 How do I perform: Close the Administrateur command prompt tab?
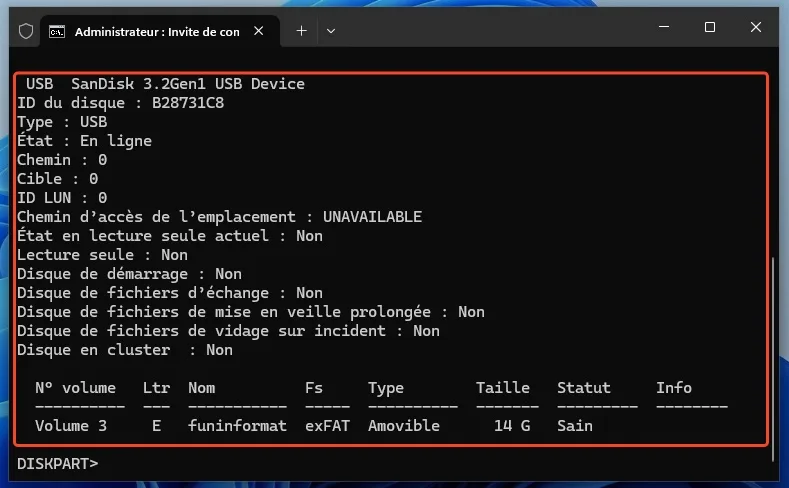pos(259,31)
